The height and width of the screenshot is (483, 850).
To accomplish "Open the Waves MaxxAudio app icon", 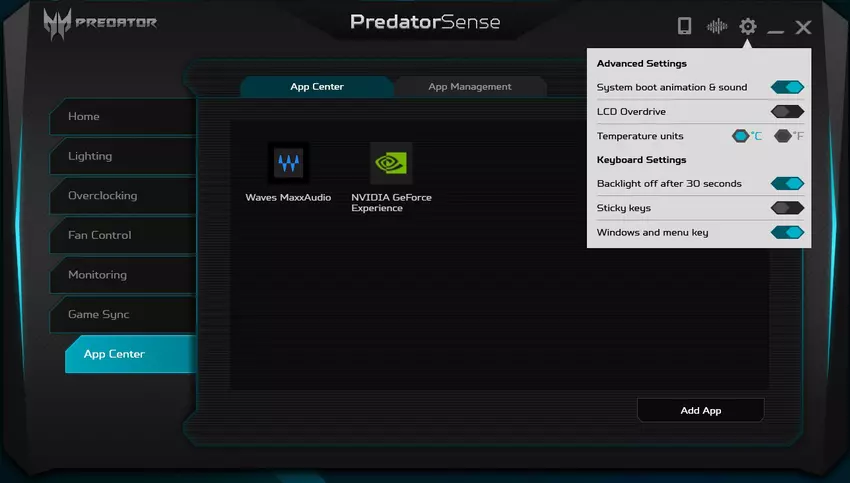I will tap(288, 163).
